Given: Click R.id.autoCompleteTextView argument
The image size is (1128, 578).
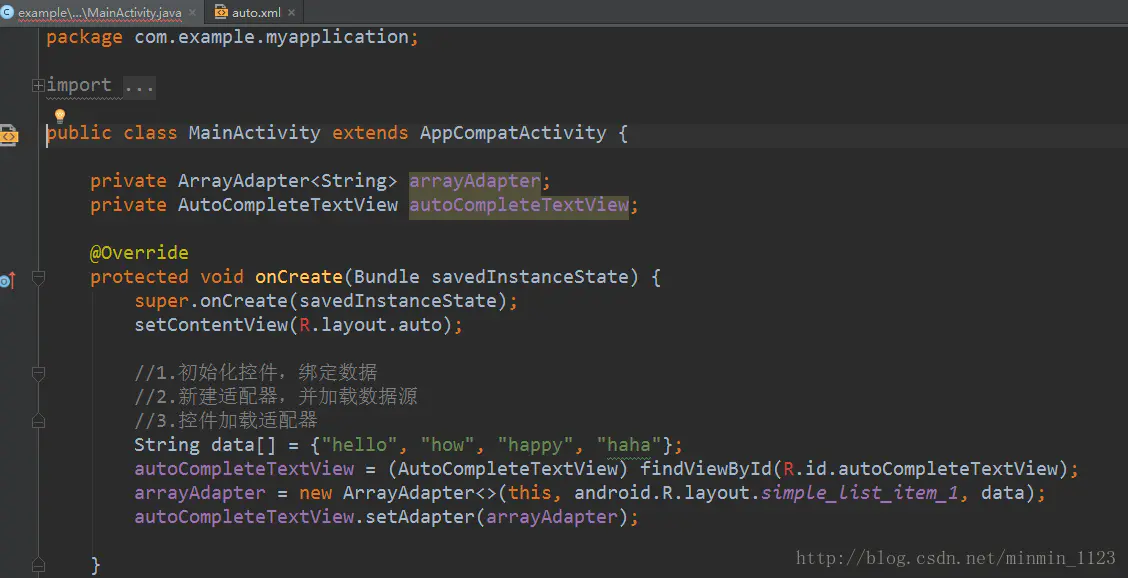Looking at the screenshot, I should point(921,469).
